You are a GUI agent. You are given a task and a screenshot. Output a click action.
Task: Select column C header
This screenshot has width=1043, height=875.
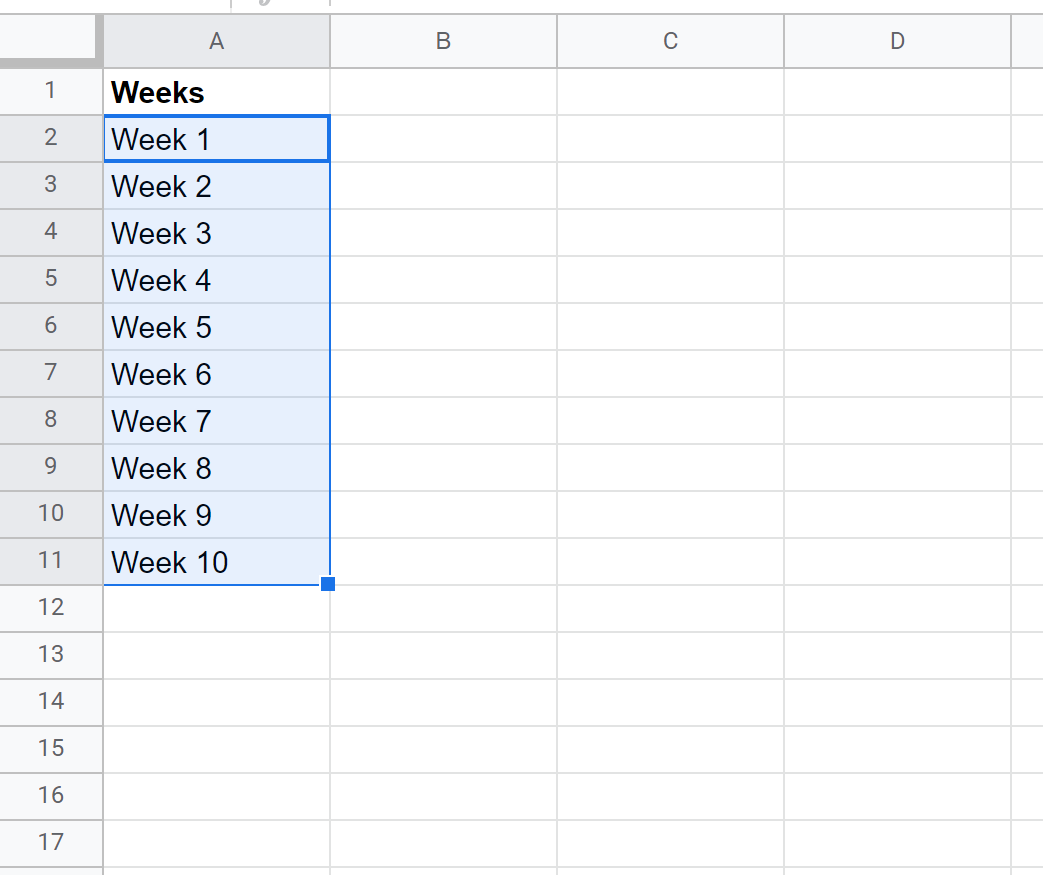coord(670,41)
